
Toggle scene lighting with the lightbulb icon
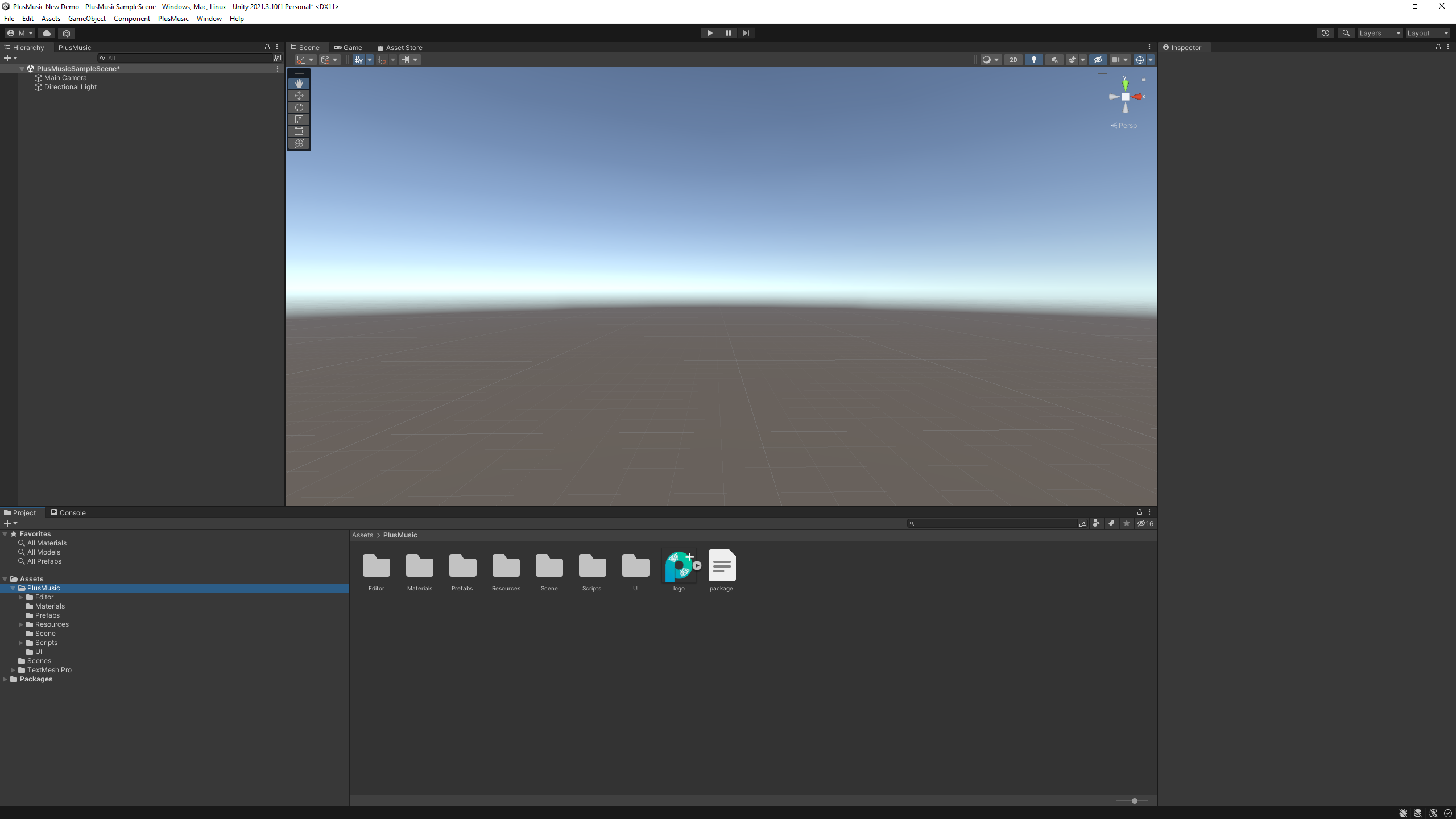[x=1033, y=60]
